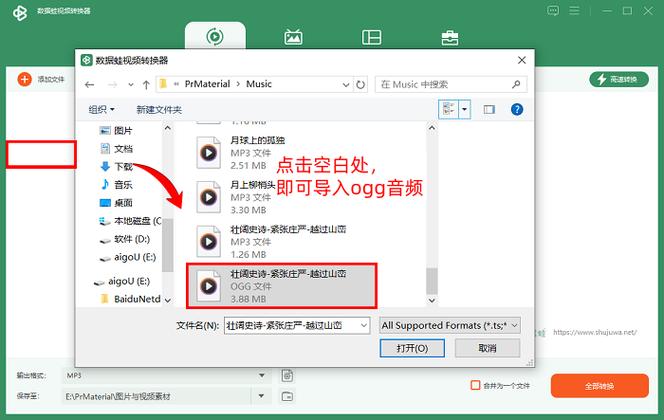Open the feedback chat icon in title bar
This screenshot has height=420, width=664.
pos(553,11)
